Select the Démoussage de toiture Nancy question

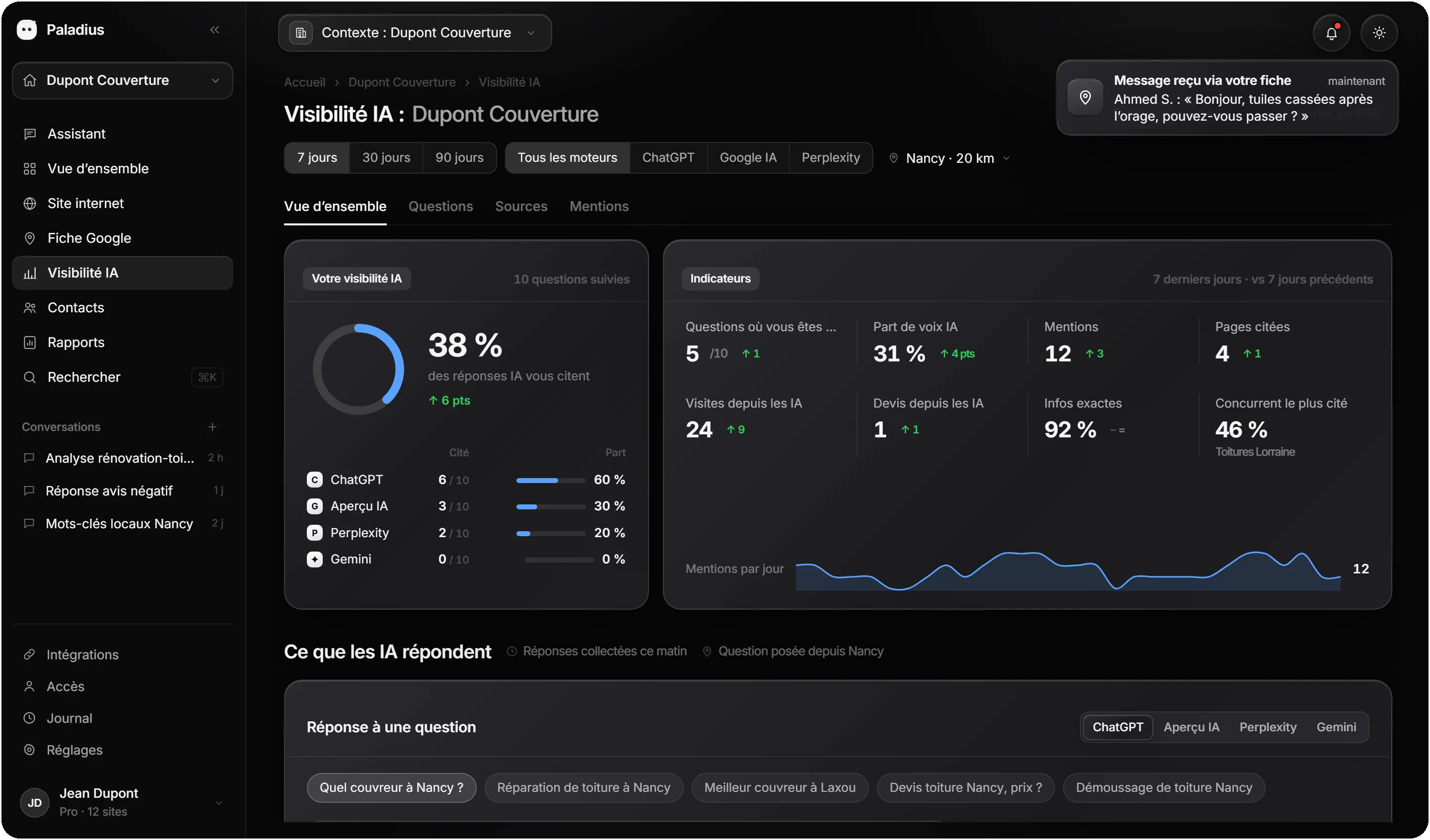click(x=1164, y=788)
